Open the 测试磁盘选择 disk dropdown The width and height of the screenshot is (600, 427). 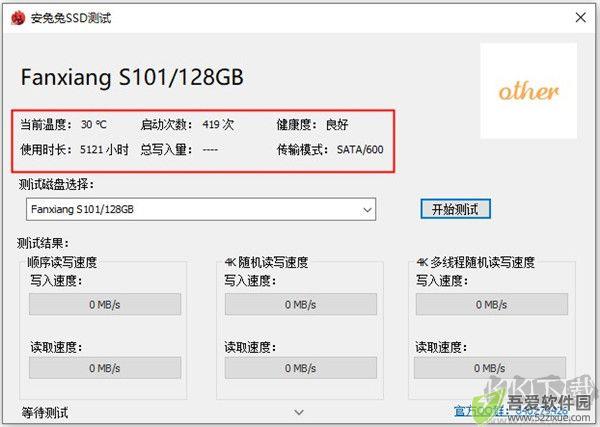click(201, 209)
